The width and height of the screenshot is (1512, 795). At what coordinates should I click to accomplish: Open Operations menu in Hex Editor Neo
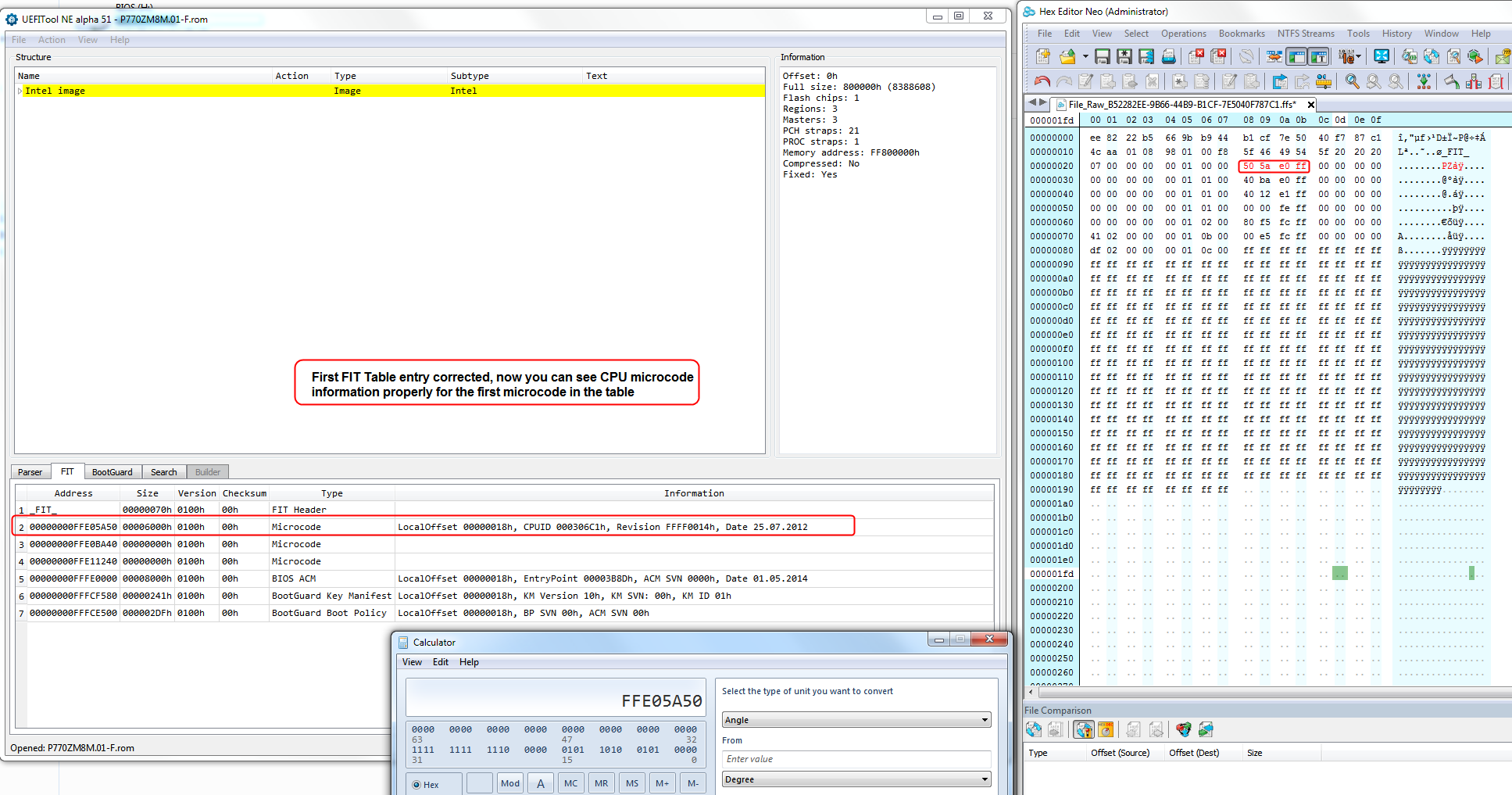pyautogui.click(x=1183, y=34)
